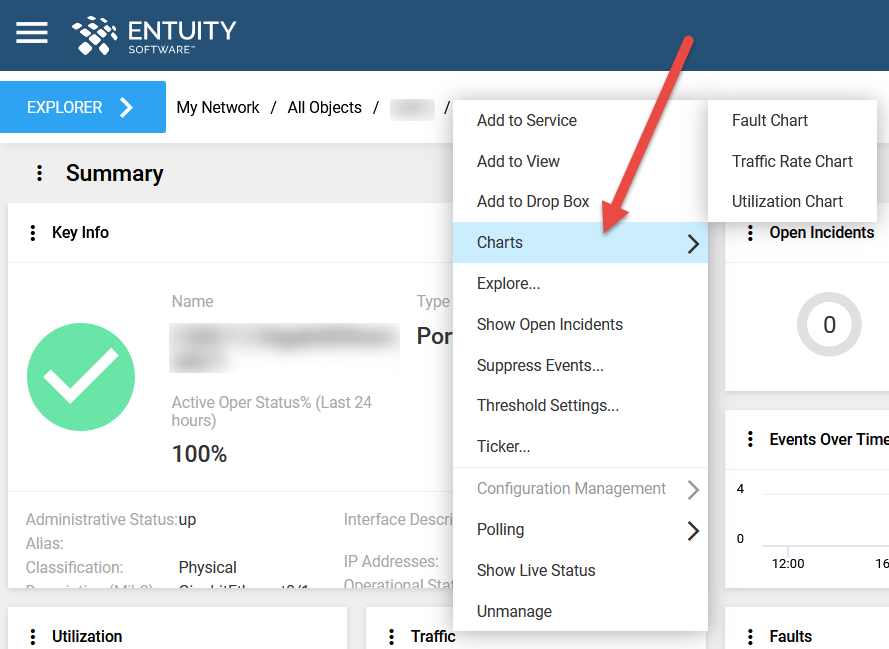Click Threshold Settings menu entry
Viewport: 889px width, 649px height.
(x=547, y=405)
